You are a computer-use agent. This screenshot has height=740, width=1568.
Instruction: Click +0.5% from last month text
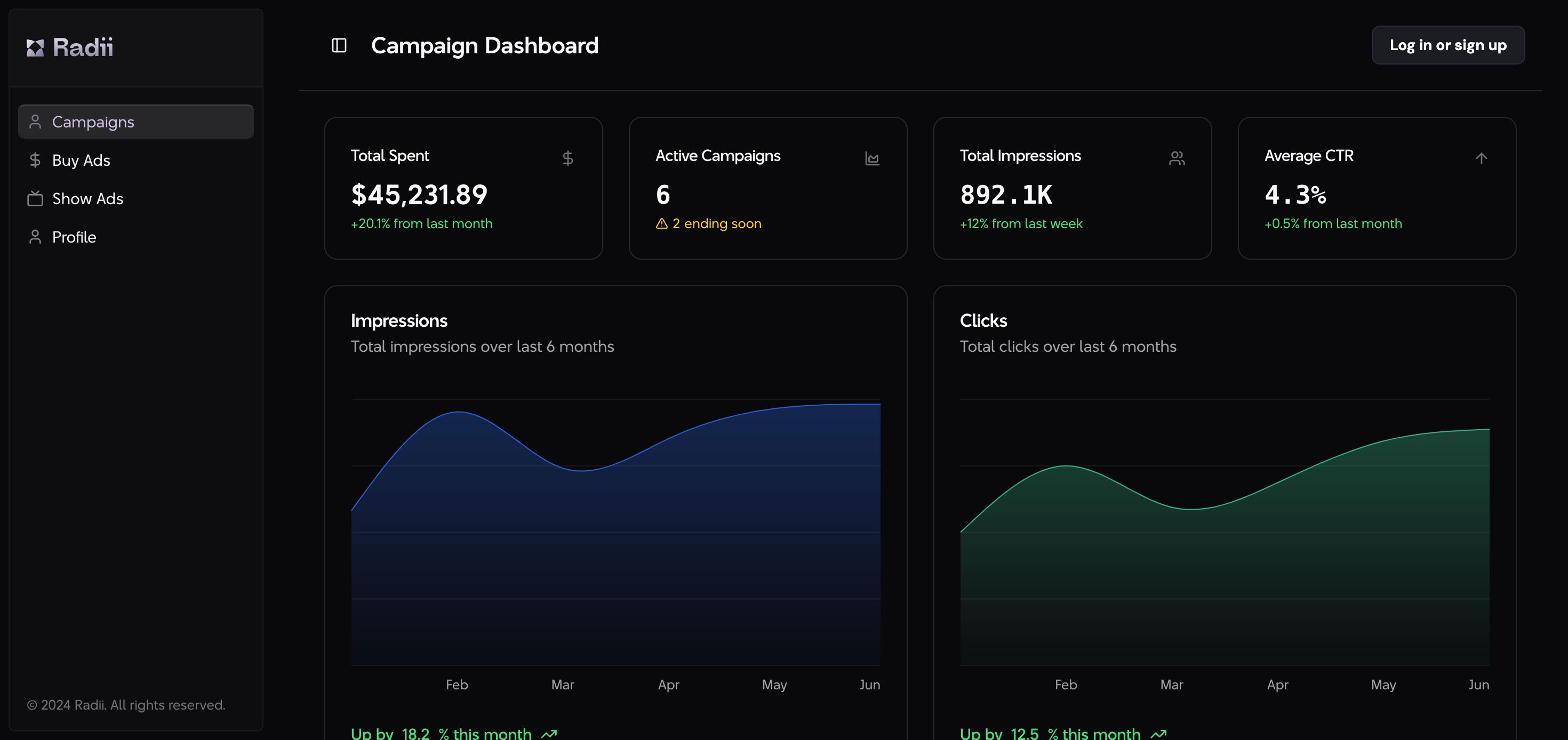click(x=1334, y=224)
